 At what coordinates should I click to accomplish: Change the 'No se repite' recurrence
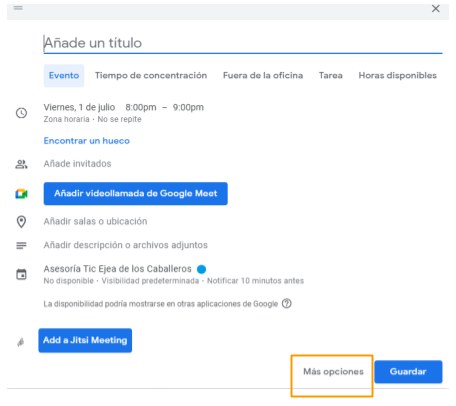coord(119,119)
